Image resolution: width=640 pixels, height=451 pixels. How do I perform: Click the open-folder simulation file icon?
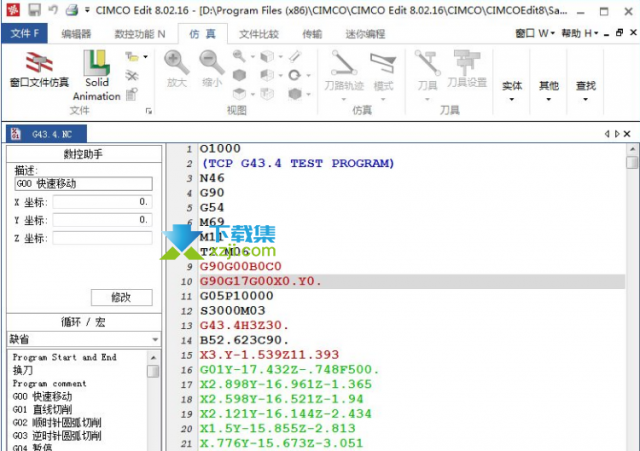click(x=132, y=56)
